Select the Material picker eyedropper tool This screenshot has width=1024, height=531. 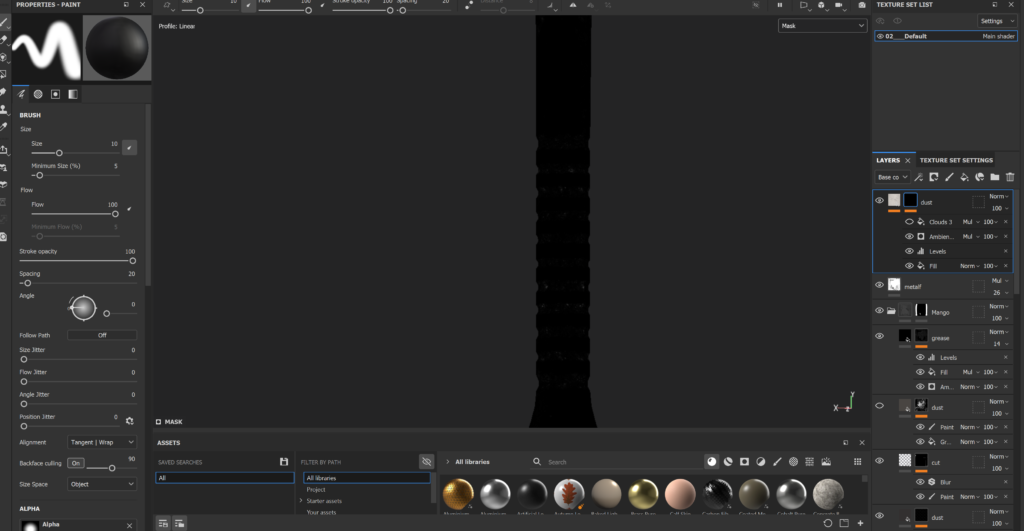(4, 127)
